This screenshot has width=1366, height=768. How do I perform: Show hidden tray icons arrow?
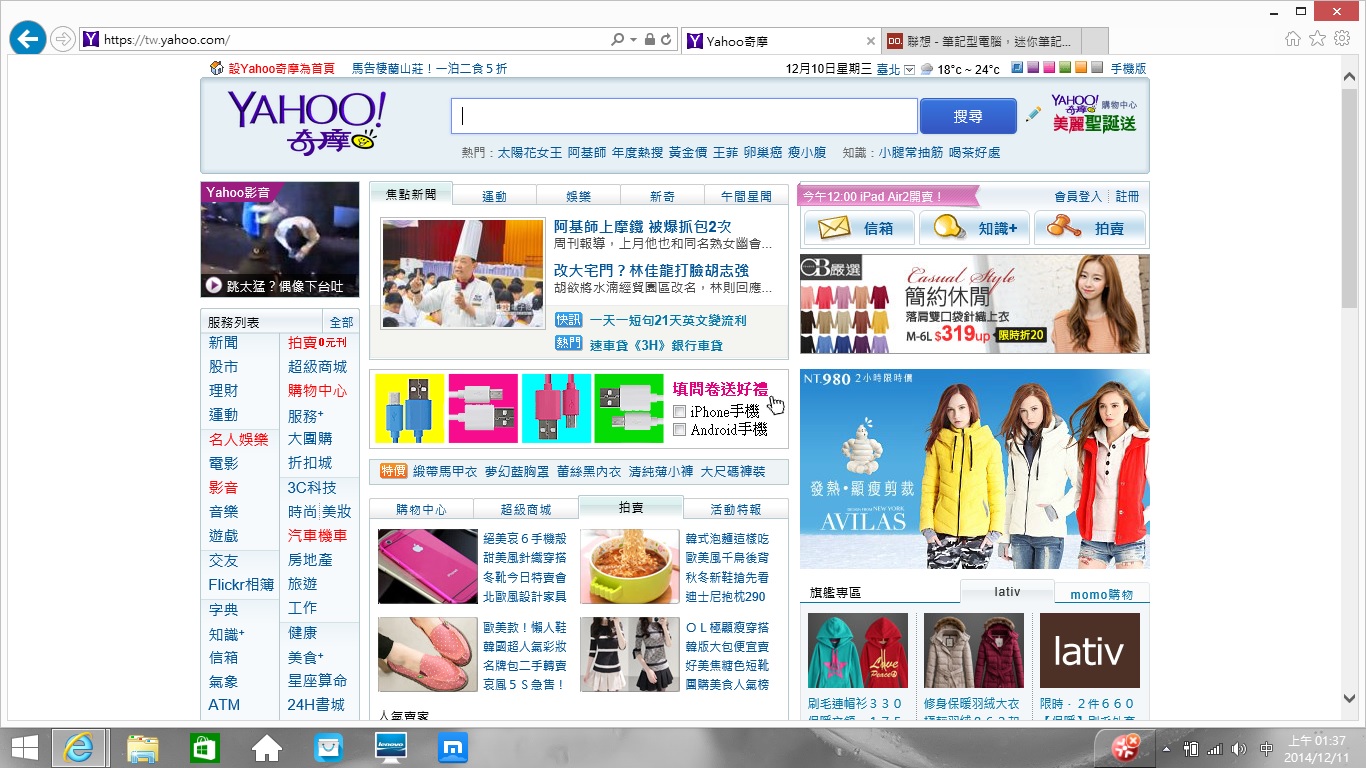[1167, 748]
